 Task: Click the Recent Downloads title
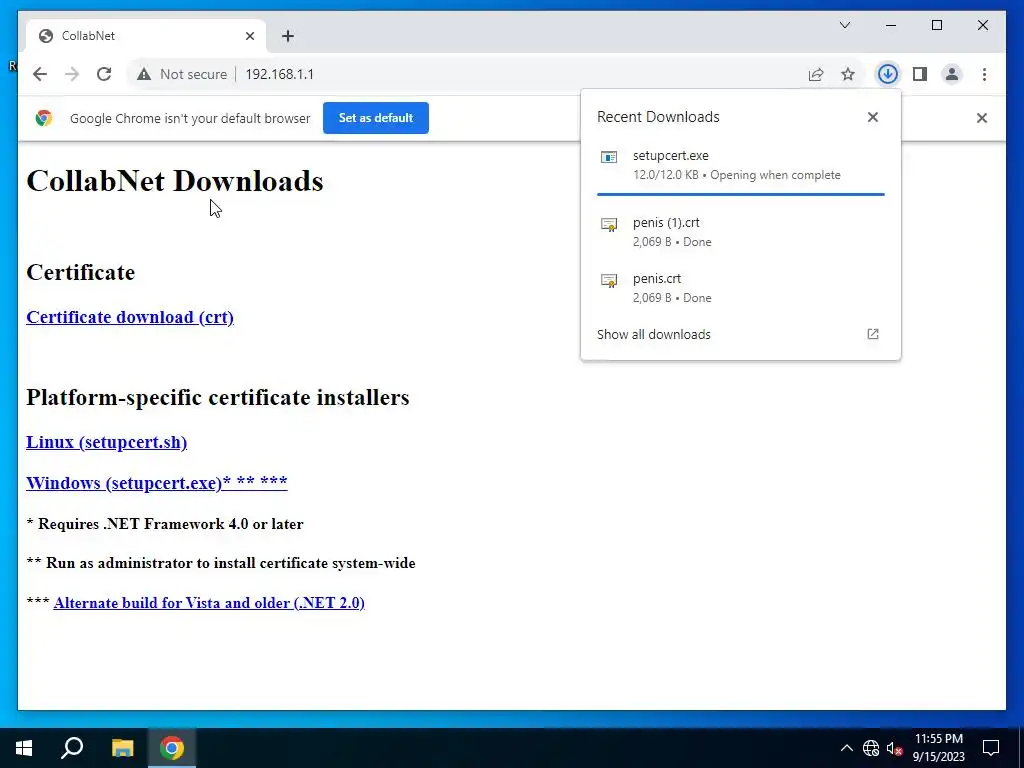658,117
